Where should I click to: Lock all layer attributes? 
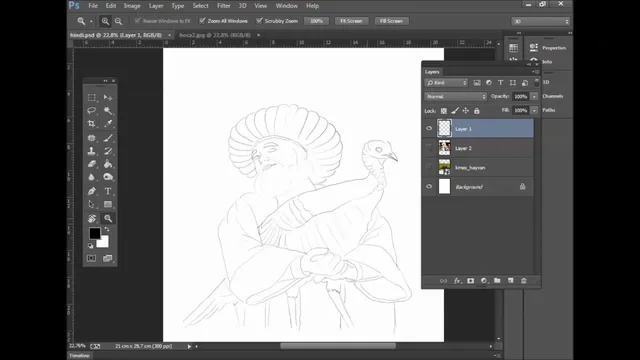(477, 111)
